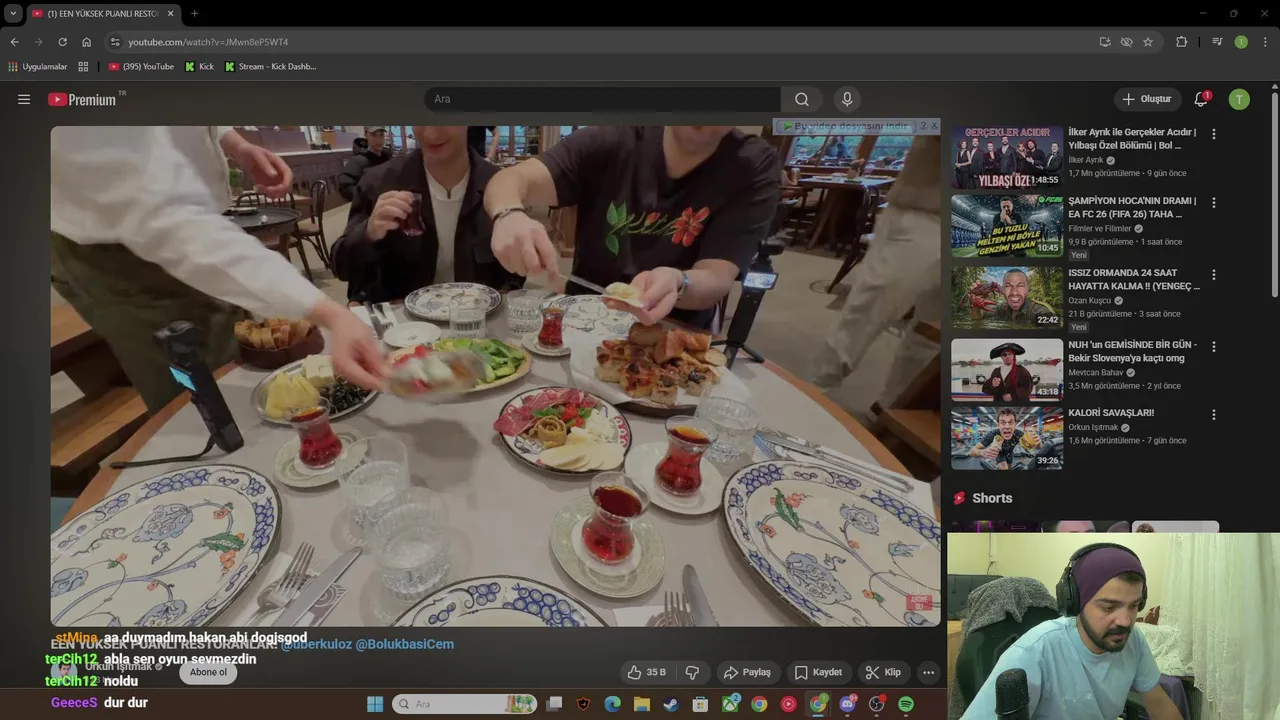The height and width of the screenshot is (720, 1280).
Task: Click the İlker Ayrık channel name
Action: click(1086, 160)
